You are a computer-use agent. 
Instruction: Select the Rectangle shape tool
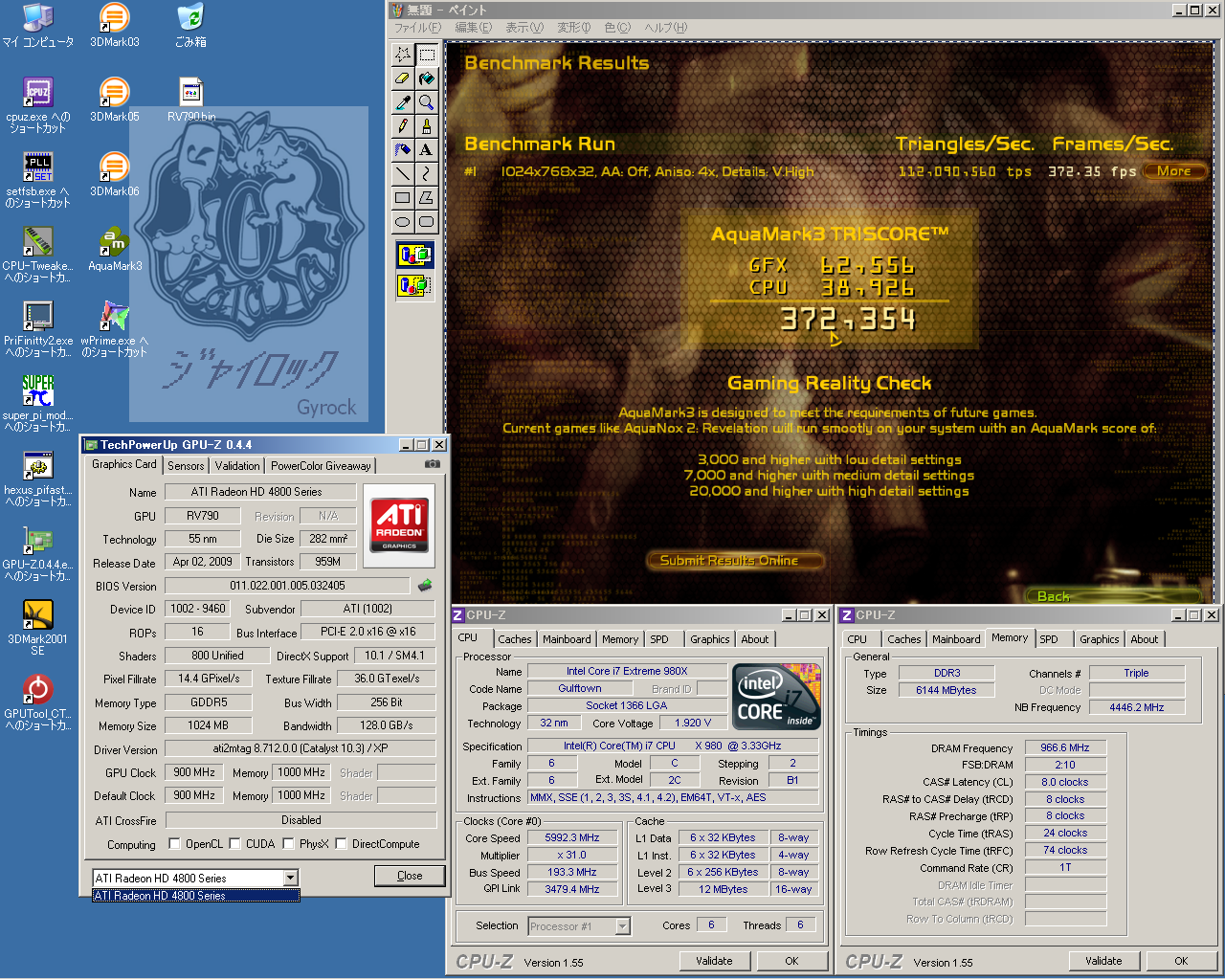[x=403, y=198]
